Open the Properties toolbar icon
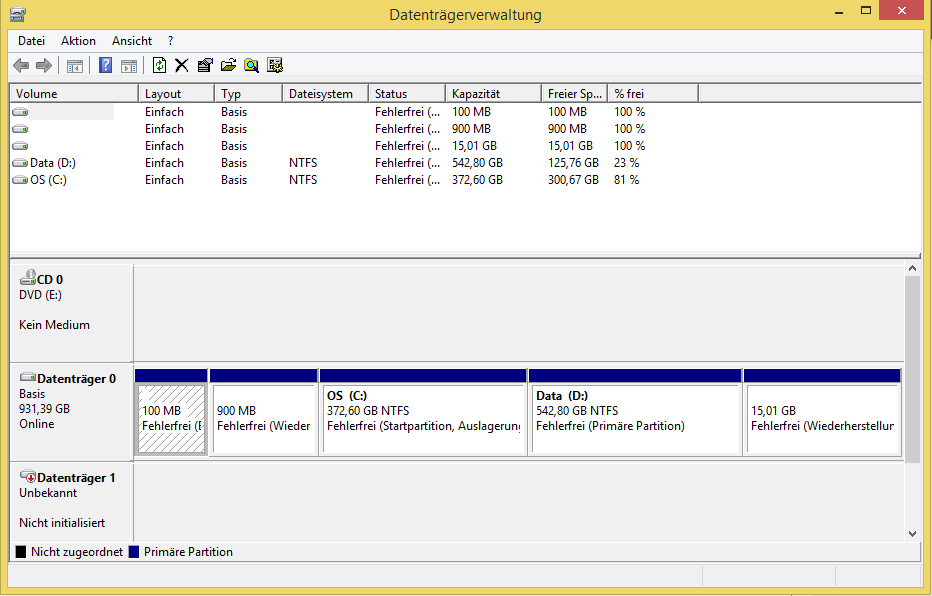The image size is (932, 596). [x=205, y=65]
